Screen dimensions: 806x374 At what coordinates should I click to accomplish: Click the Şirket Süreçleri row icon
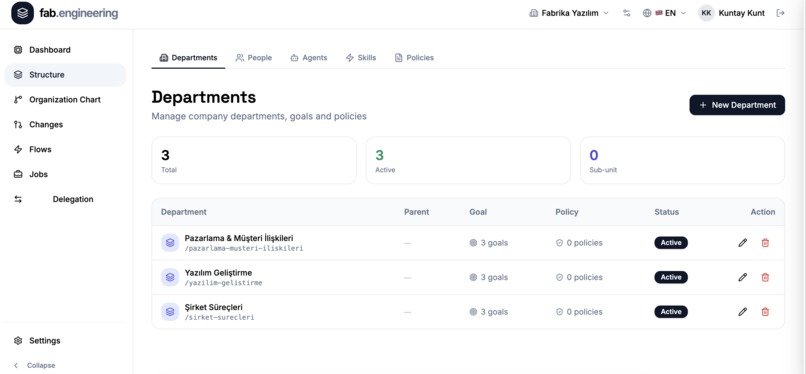click(170, 312)
